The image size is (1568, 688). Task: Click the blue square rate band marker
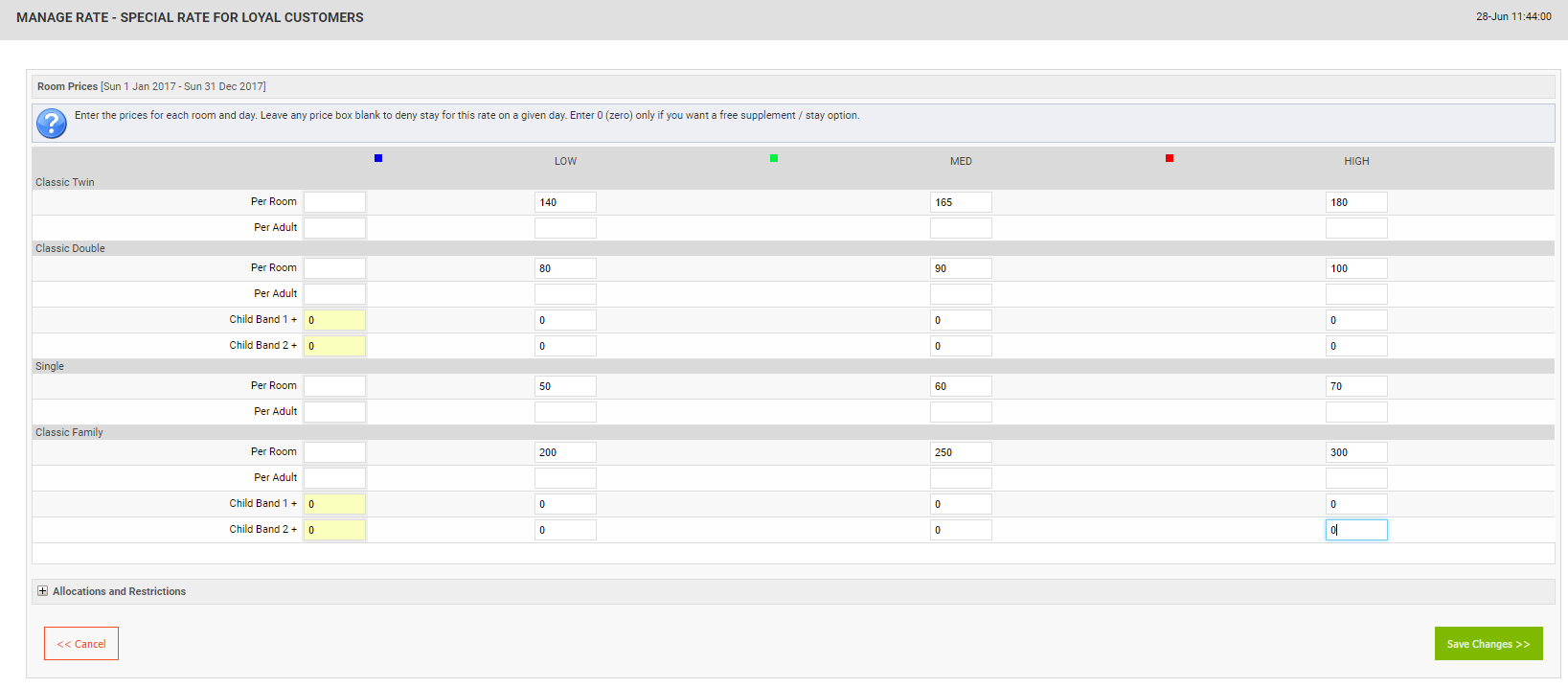[x=378, y=158]
